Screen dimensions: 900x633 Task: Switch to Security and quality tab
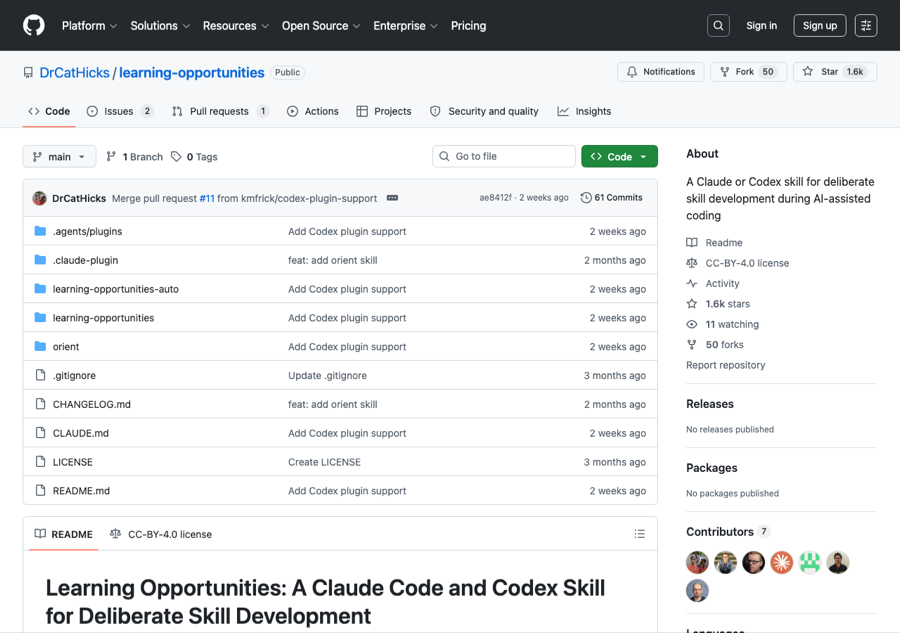[x=484, y=111]
